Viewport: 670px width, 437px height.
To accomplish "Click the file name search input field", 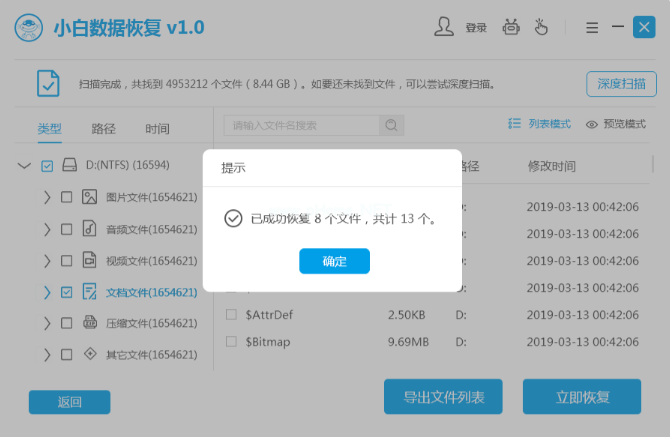I will (x=302, y=125).
